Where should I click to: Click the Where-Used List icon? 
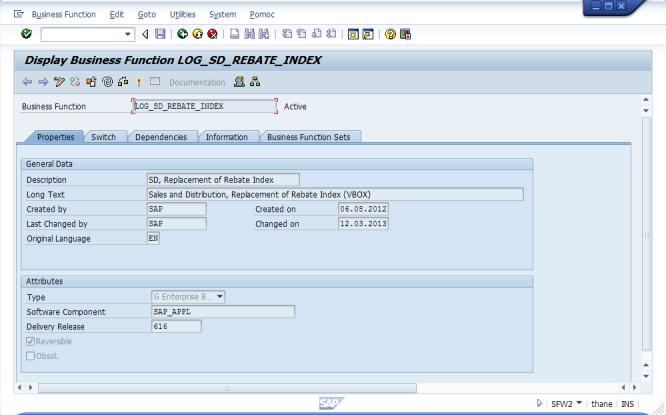pyautogui.click(x=123, y=82)
